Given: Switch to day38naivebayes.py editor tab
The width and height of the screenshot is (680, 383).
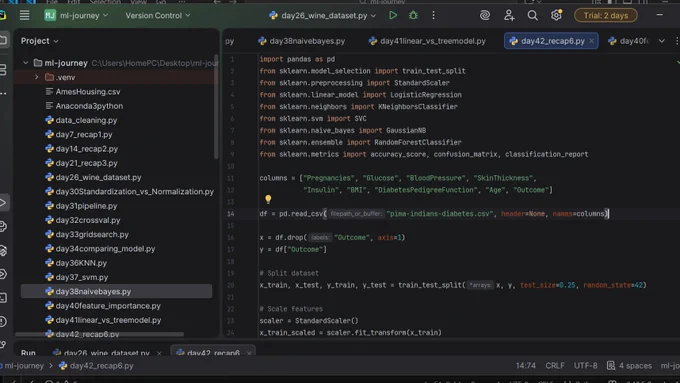Looking at the screenshot, I should 301,41.
